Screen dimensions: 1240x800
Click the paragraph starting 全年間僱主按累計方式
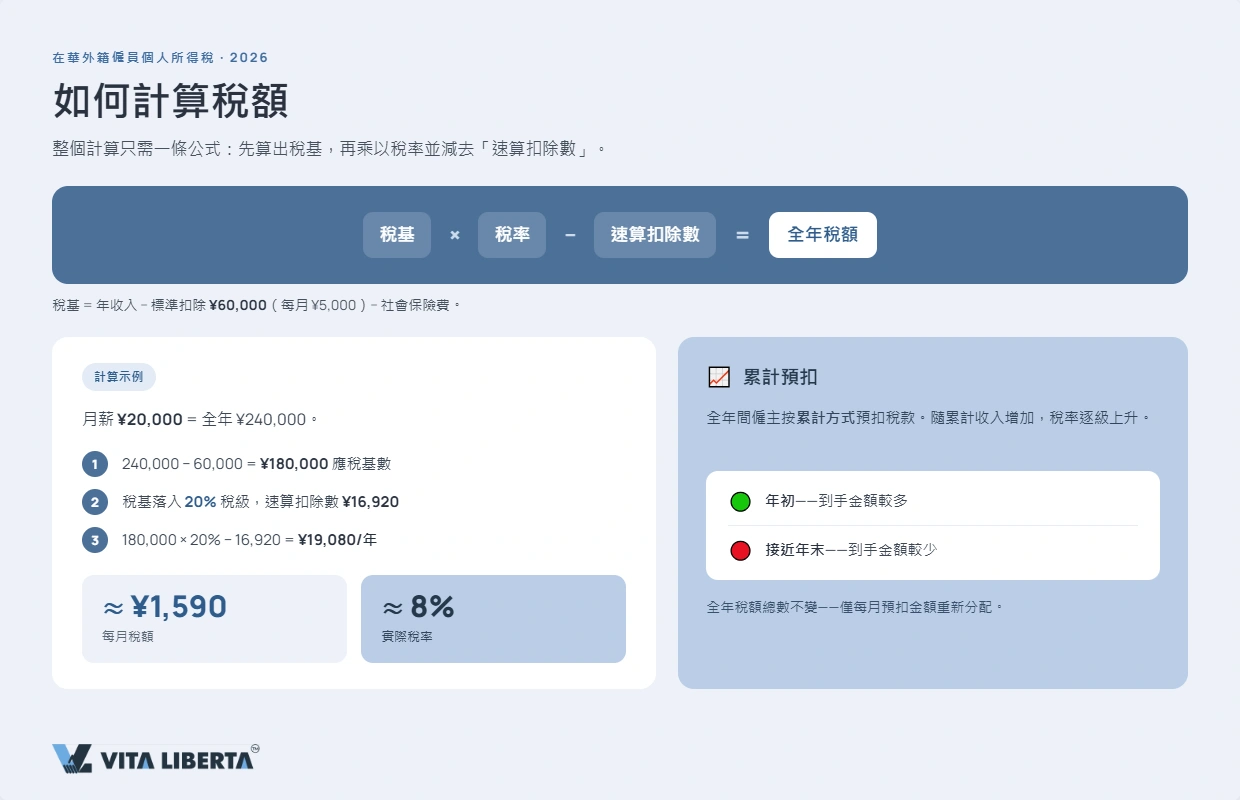pos(929,417)
